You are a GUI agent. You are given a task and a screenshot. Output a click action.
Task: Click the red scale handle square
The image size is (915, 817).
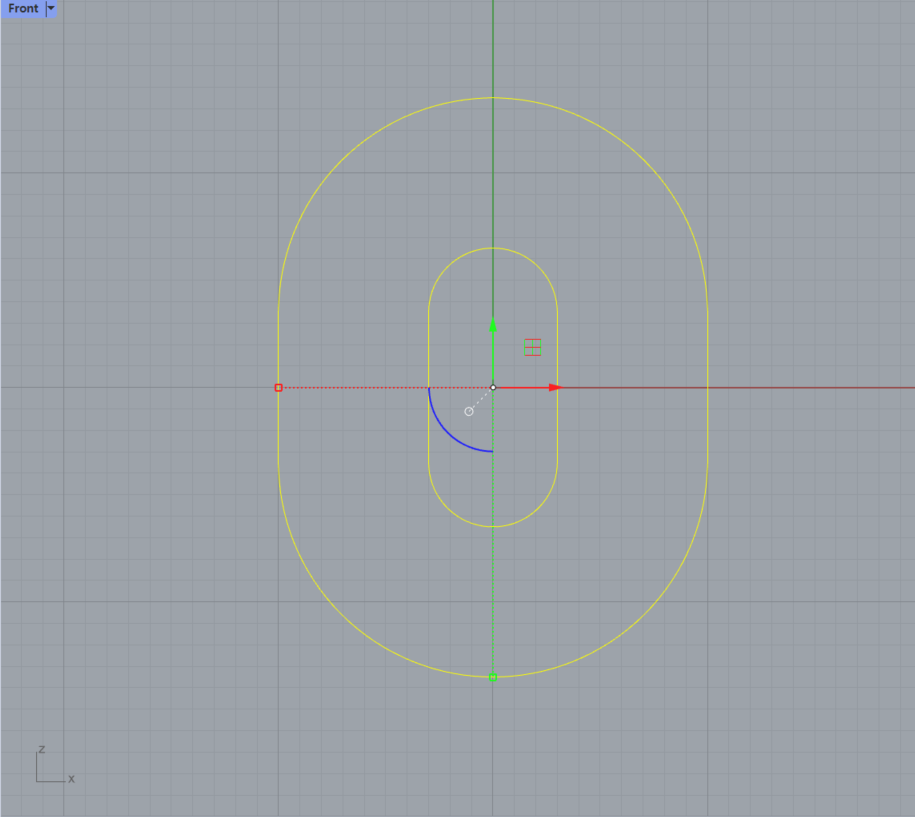click(278, 387)
